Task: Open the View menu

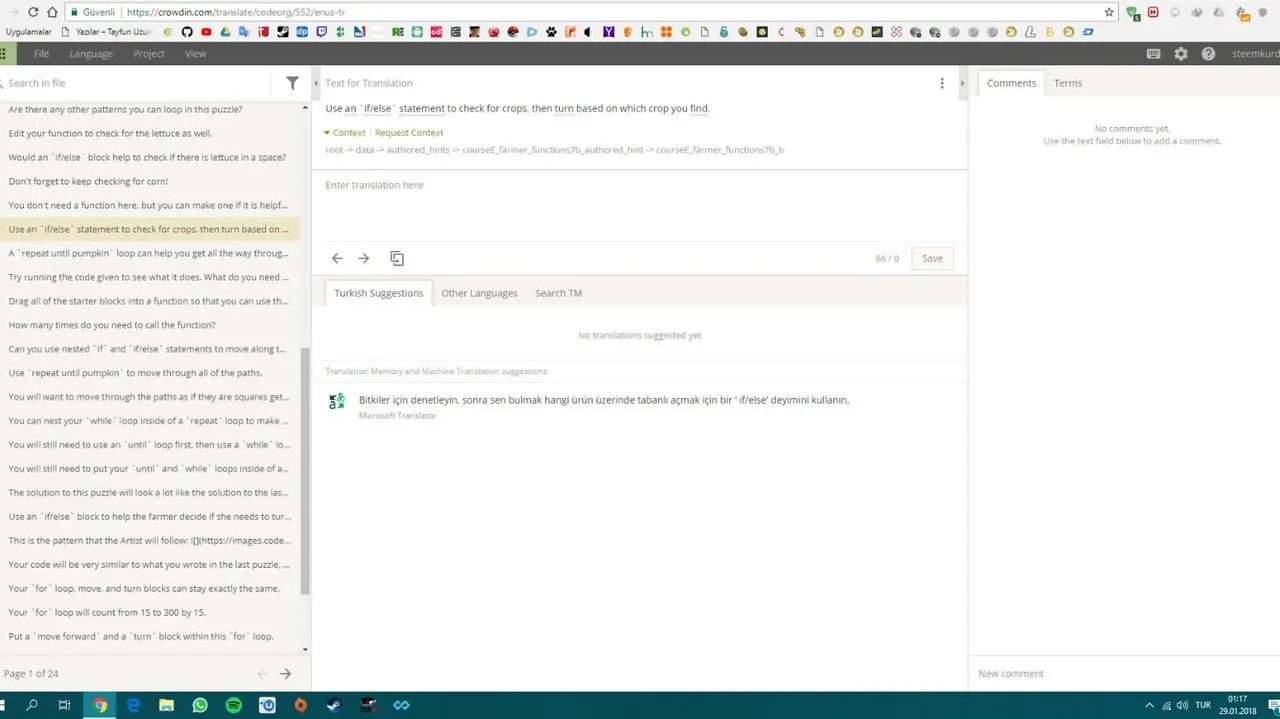Action: pos(196,54)
